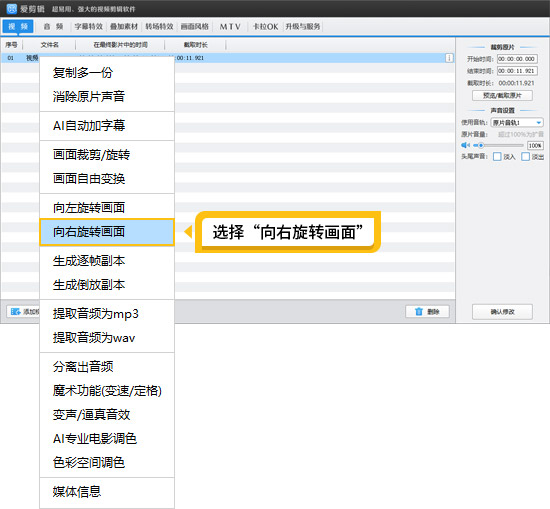Image resolution: width=550 pixels, height=509 pixels.
Task: Enable the 淡入 fade-in checkbox
Action: tap(497, 156)
